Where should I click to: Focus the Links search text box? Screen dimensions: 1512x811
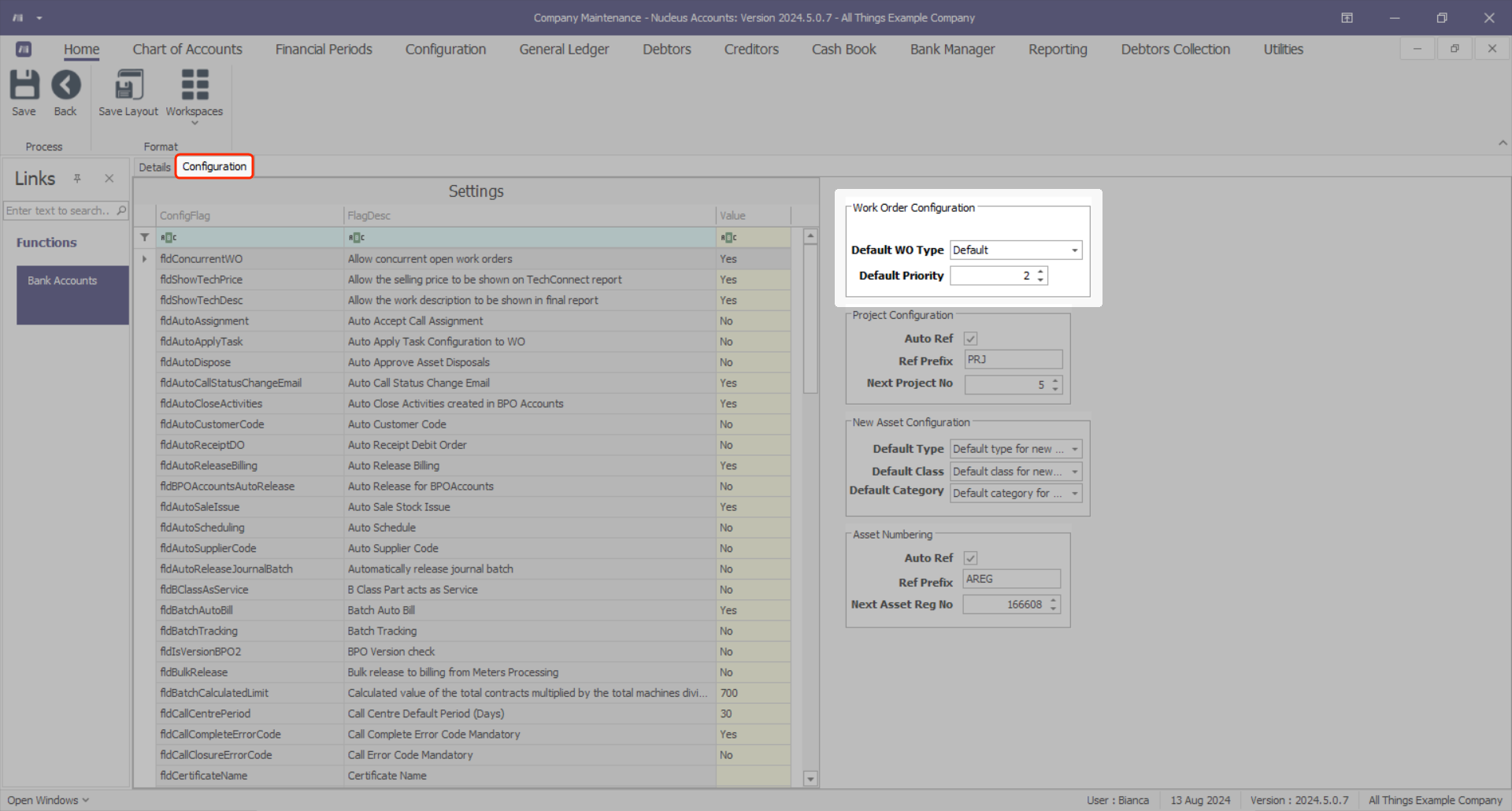click(x=59, y=211)
